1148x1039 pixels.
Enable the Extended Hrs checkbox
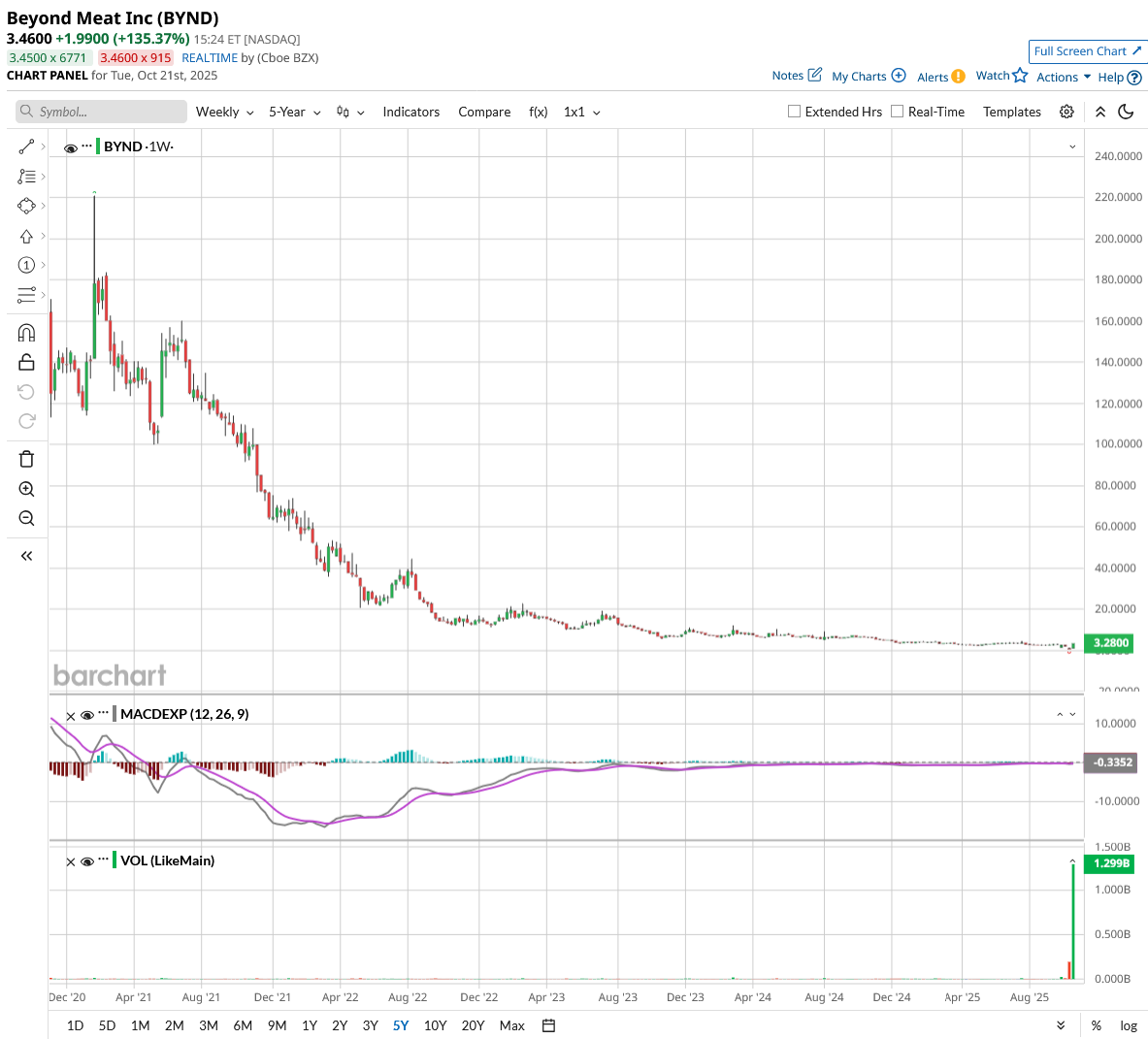(794, 112)
